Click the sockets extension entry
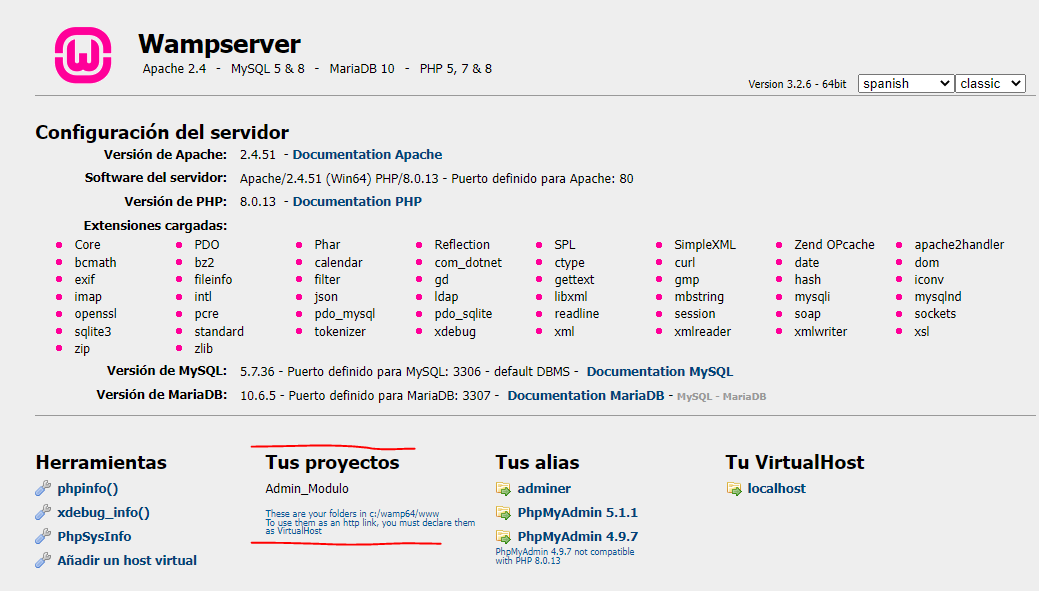The height and width of the screenshot is (591, 1039). pyautogui.click(x=935, y=313)
